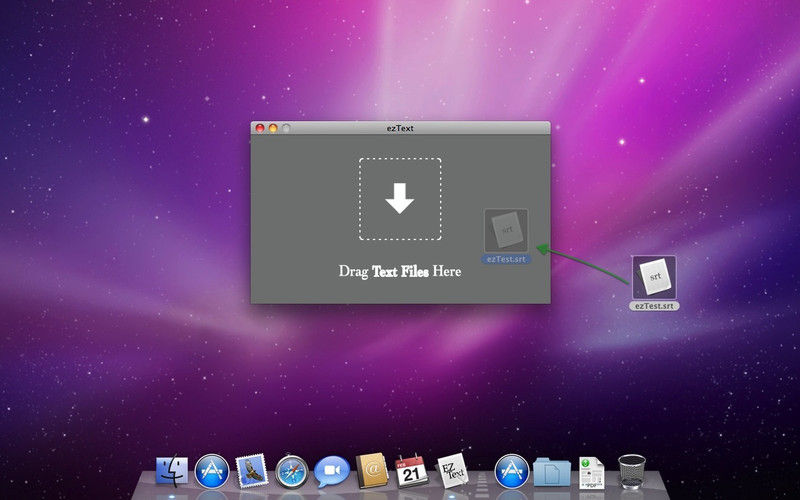
Task: Close the ezText window with red button
Action: (260, 128)
